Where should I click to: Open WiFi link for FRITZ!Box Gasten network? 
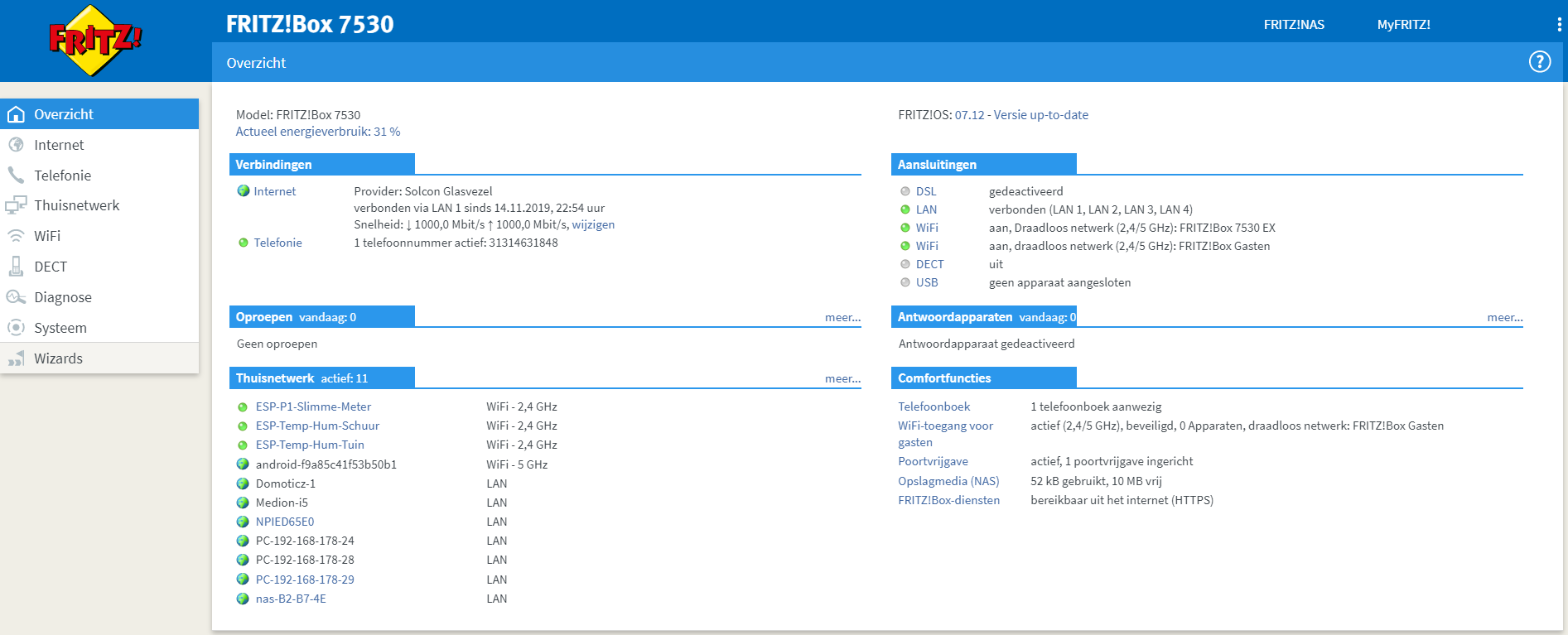tap(926, 246)
